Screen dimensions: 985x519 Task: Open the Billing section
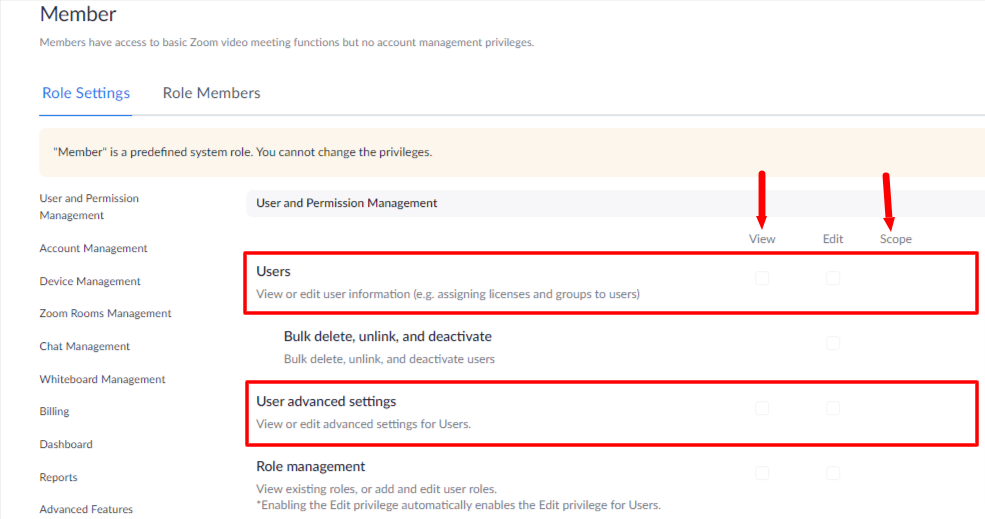tap(54, 412)
